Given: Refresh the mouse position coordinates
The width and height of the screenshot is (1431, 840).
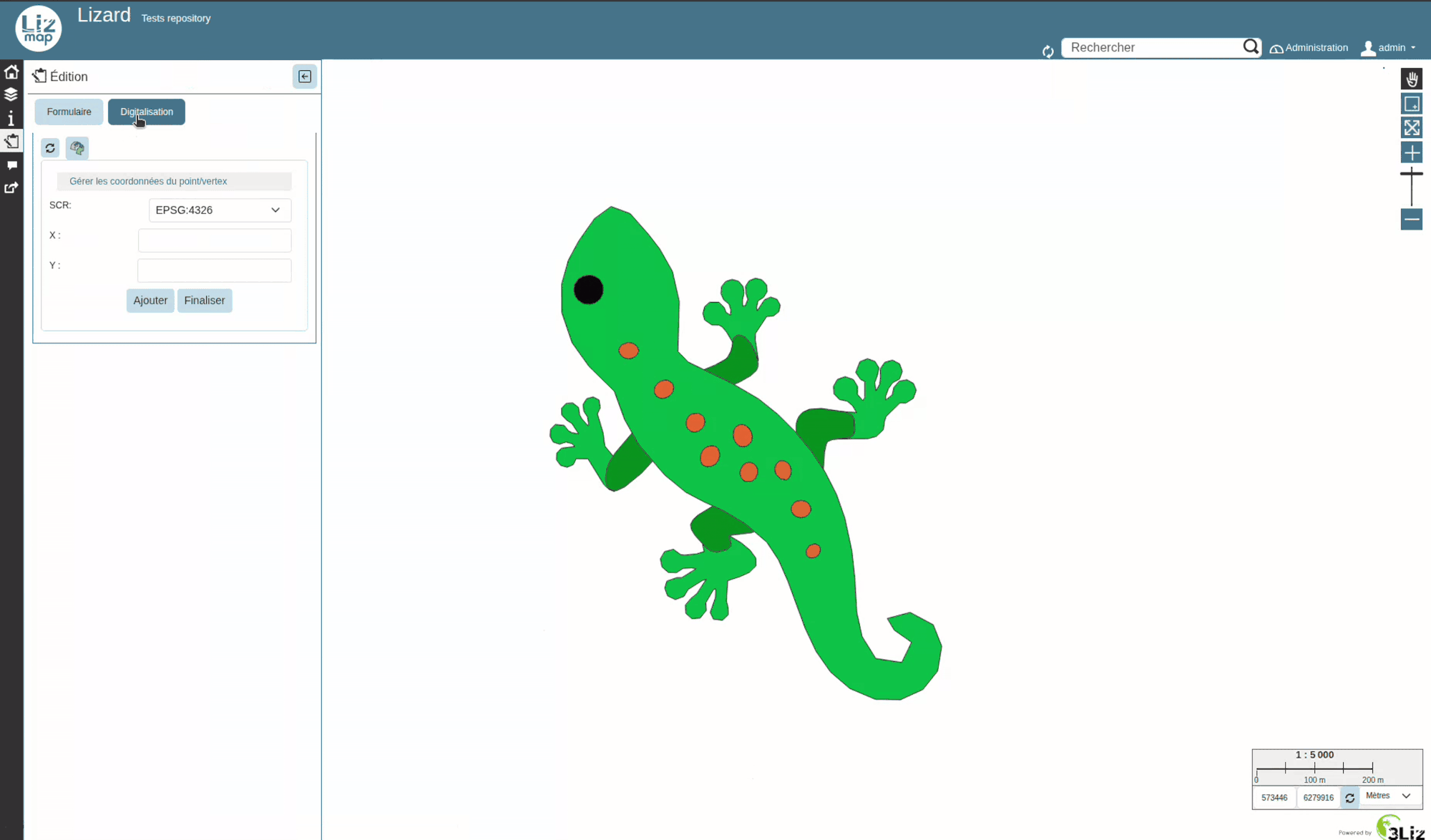Looking at the screenshot, I should click(x=1349, y=798).
